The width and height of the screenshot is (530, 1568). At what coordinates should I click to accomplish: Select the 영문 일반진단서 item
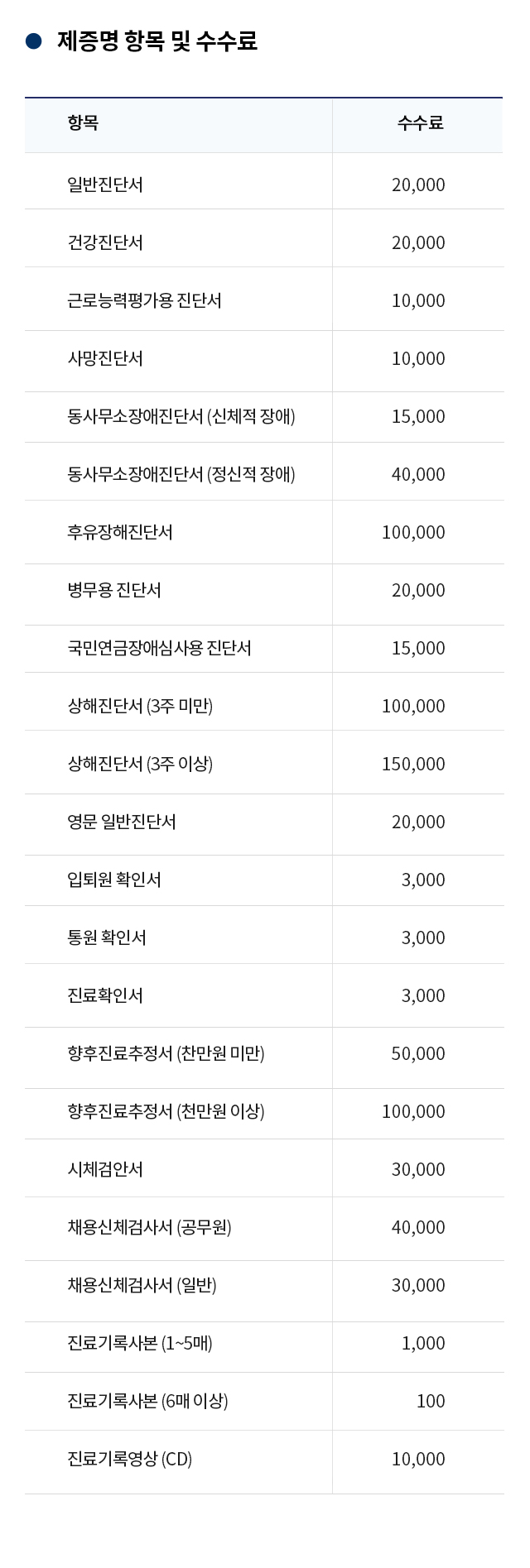click(x=122, y=822)
